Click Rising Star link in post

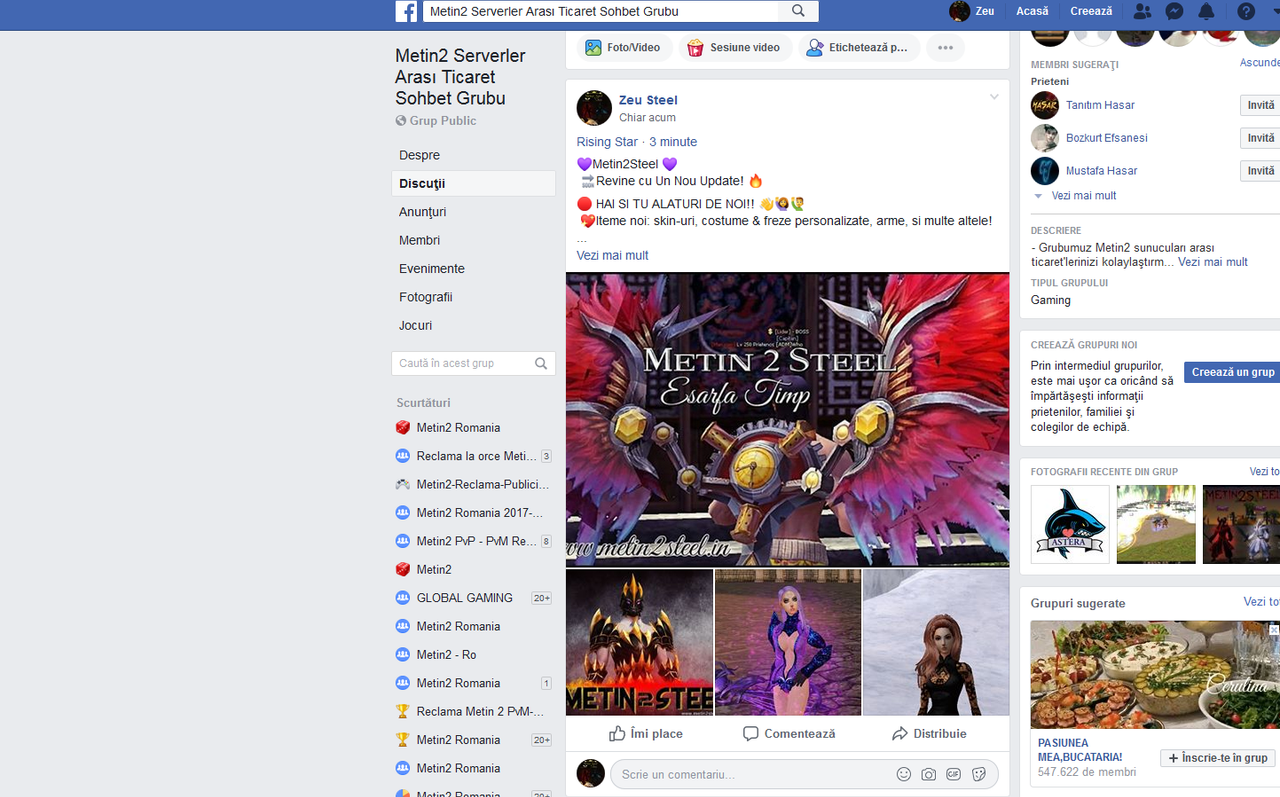(x=607, y=142)
